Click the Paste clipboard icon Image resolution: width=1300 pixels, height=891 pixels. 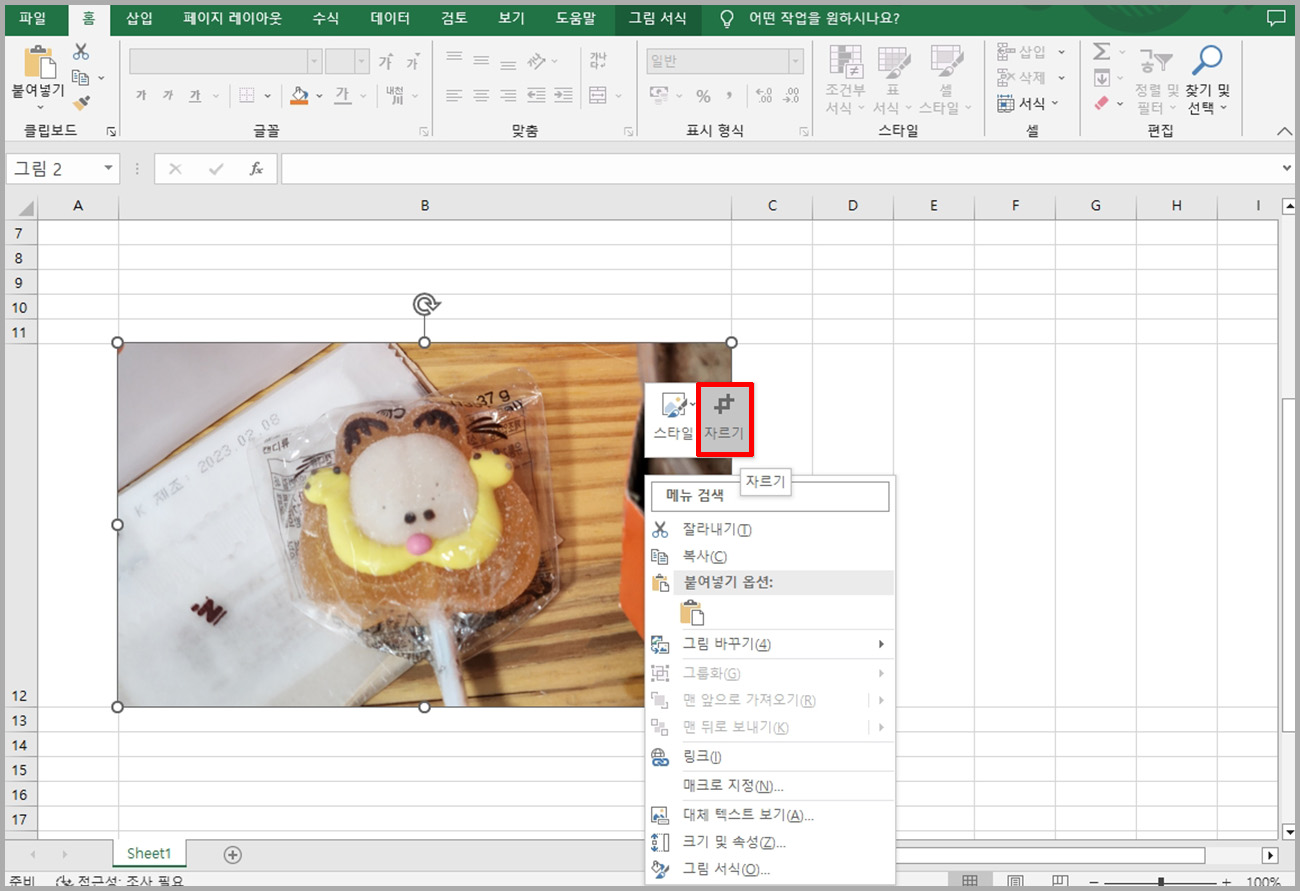(x=39, y=61)
